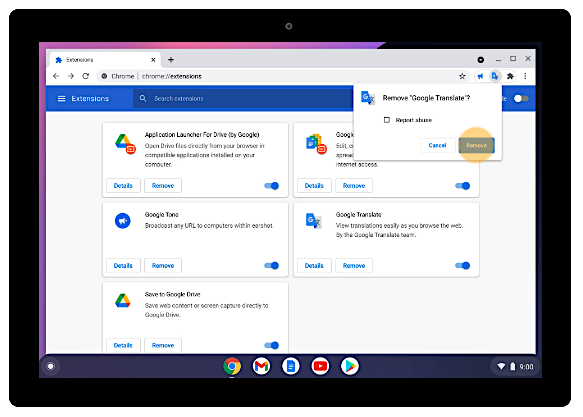583x417 pixels.
Task: Open Google Docs from the shelf
Action: click(291, 366)
